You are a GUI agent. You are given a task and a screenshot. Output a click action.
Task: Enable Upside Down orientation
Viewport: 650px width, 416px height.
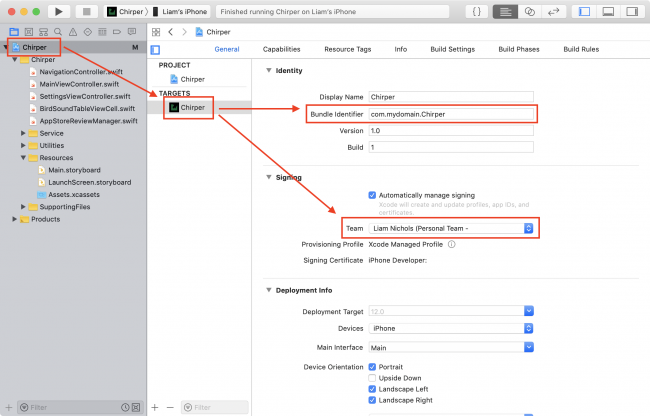click(372, 378)
